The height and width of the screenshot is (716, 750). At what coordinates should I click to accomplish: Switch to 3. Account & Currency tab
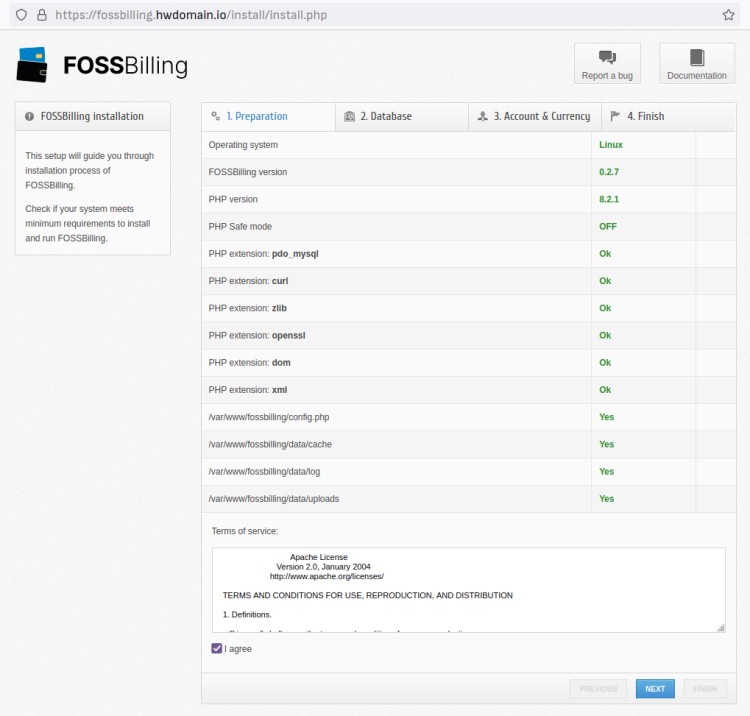(535, 116)
